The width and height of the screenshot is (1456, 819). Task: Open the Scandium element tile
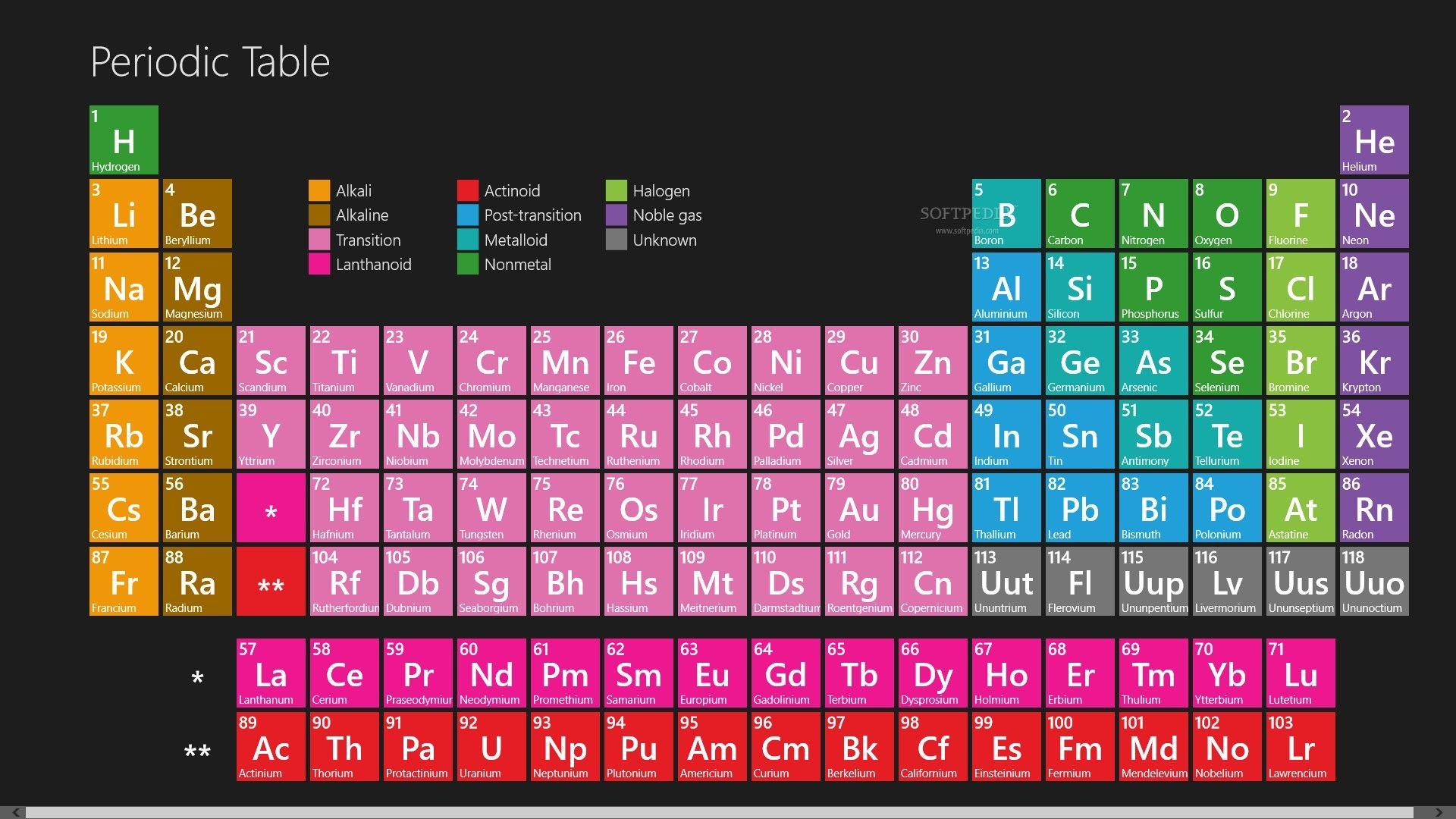(271, 360)
